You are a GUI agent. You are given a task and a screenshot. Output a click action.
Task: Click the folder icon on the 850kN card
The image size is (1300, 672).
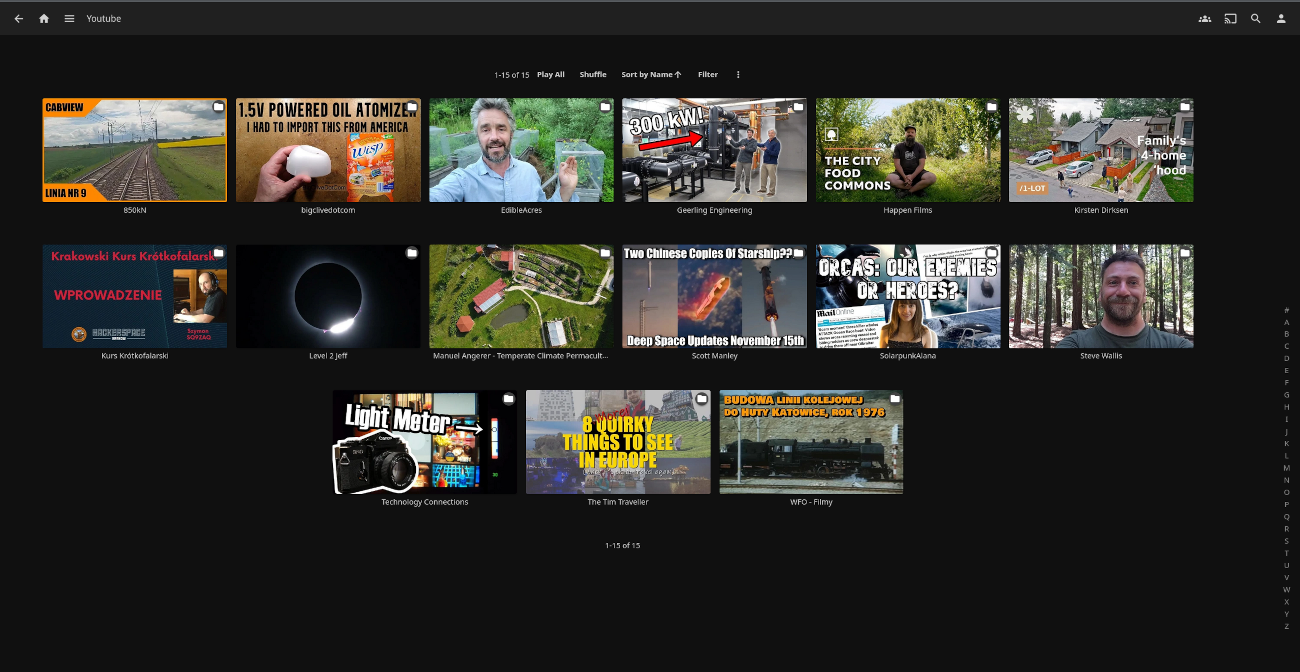tap(218, 107)
